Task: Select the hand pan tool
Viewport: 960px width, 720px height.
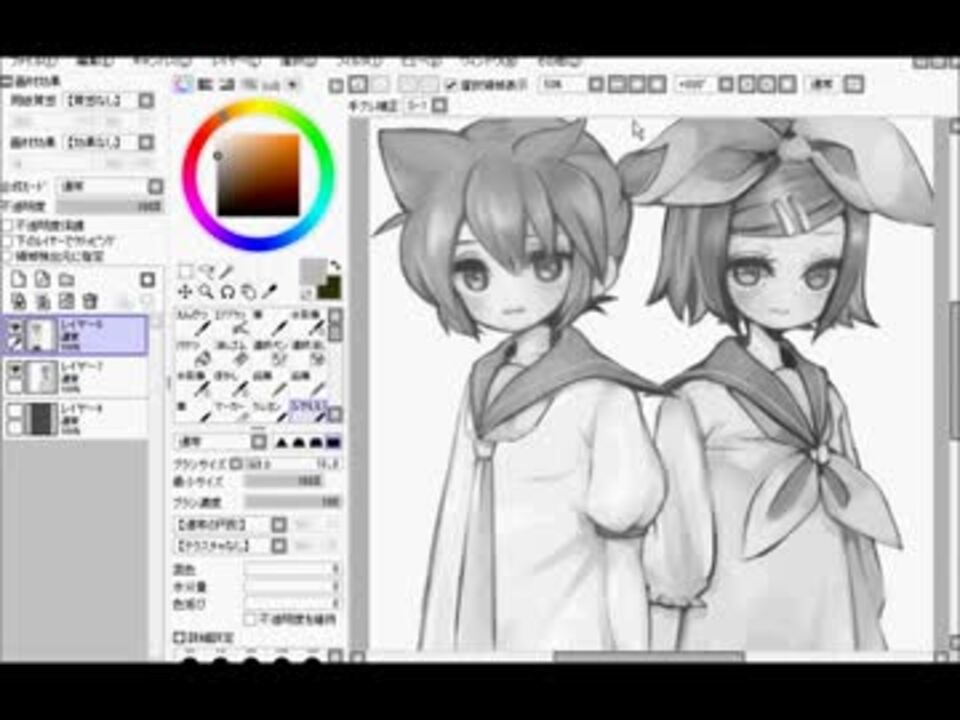Action: (248, 292)
